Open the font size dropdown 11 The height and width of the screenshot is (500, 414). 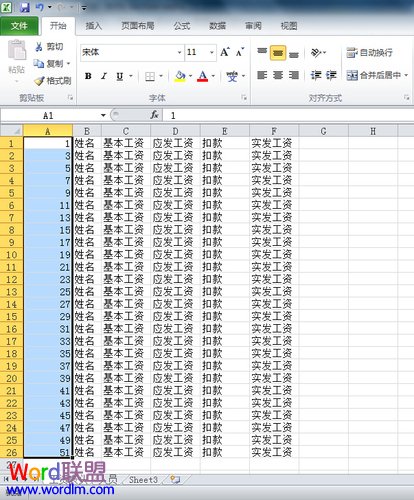pyautogui.click(x=212, y=53)
